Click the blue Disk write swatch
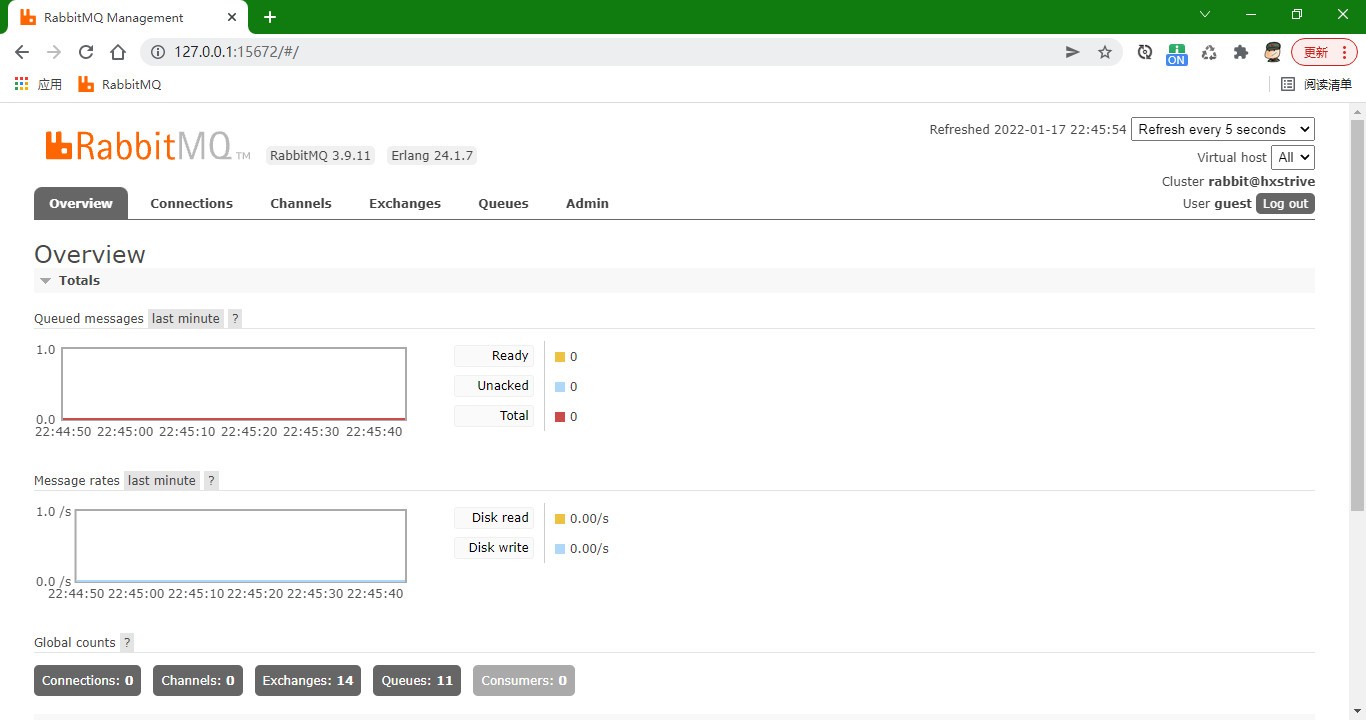 pos(560,549)
